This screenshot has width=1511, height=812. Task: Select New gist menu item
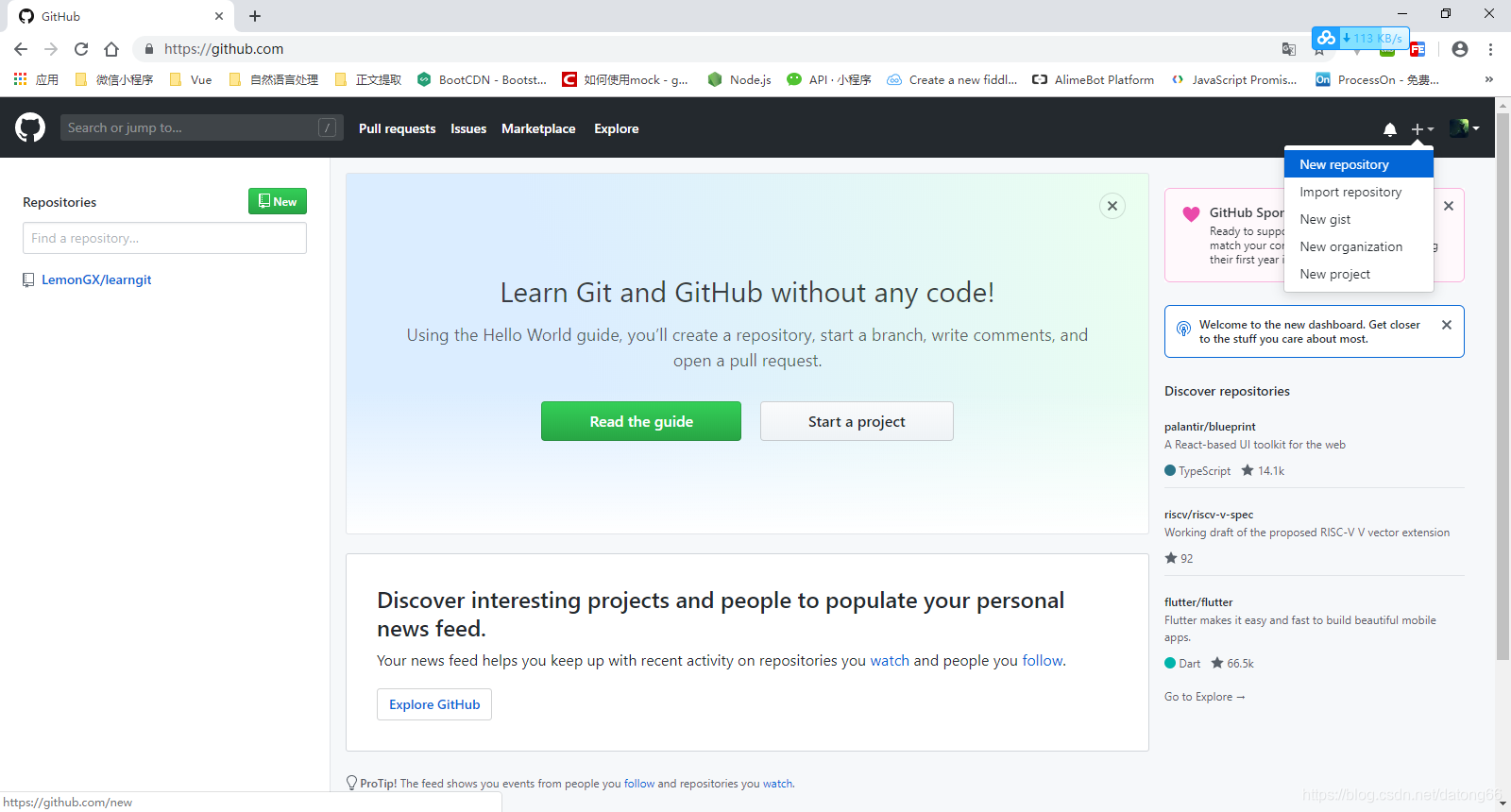[1359, 219]
